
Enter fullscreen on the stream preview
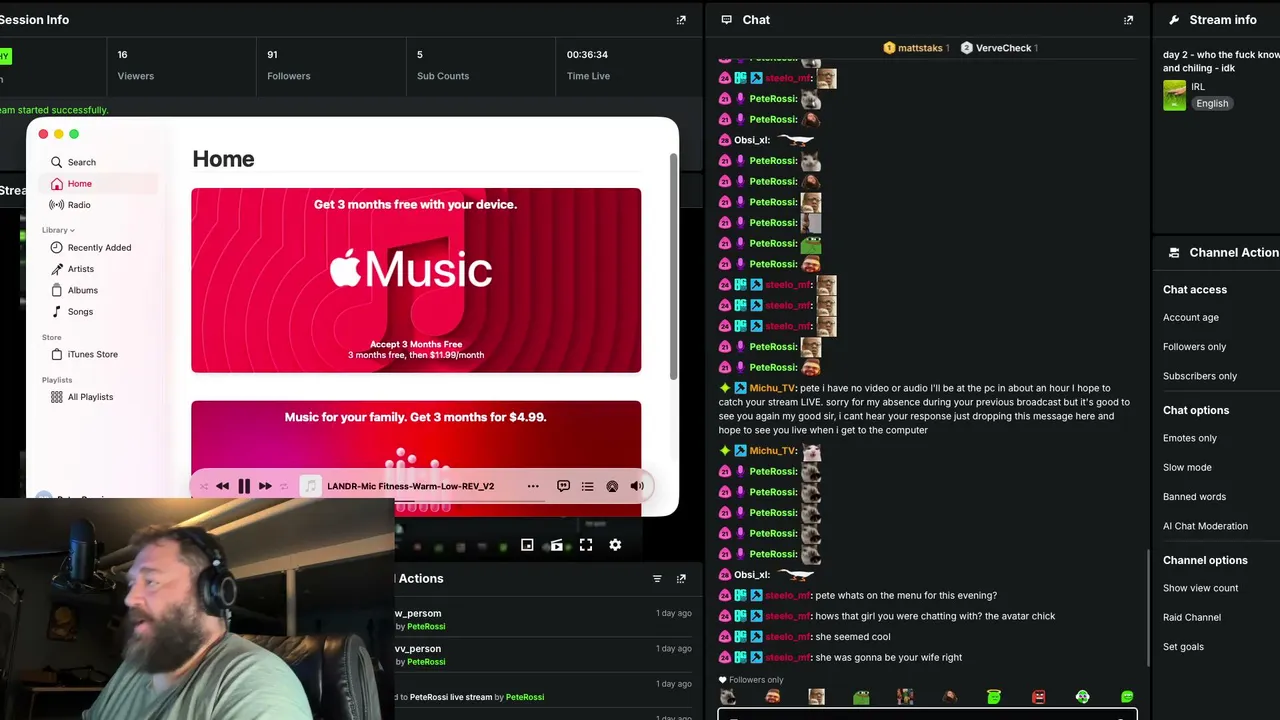(586, 545)
